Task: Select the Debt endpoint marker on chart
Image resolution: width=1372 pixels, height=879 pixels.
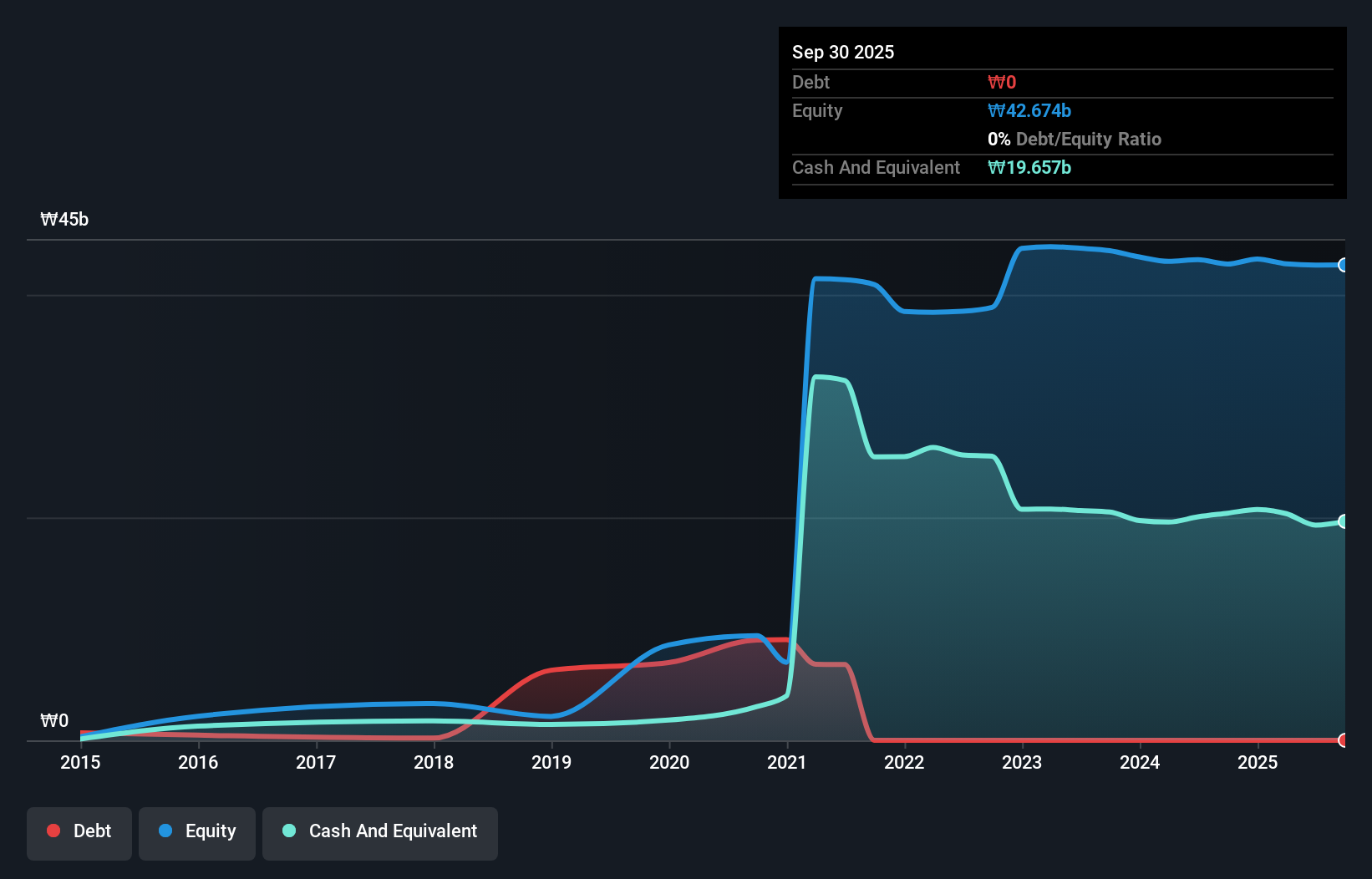Action: pyautogui.click(x=1343, y=740)
